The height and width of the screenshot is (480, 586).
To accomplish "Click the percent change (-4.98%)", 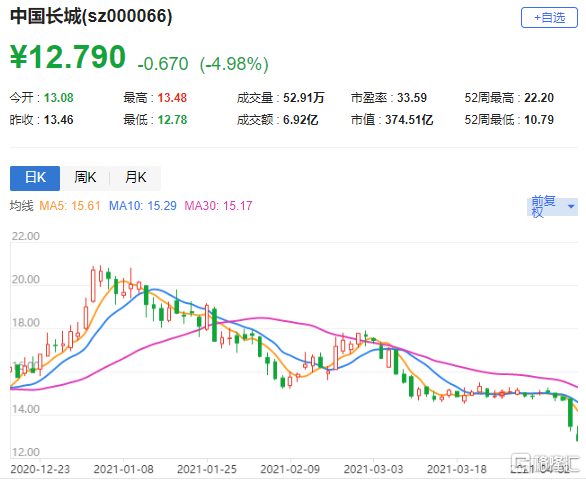I will [x=234, y=64].
